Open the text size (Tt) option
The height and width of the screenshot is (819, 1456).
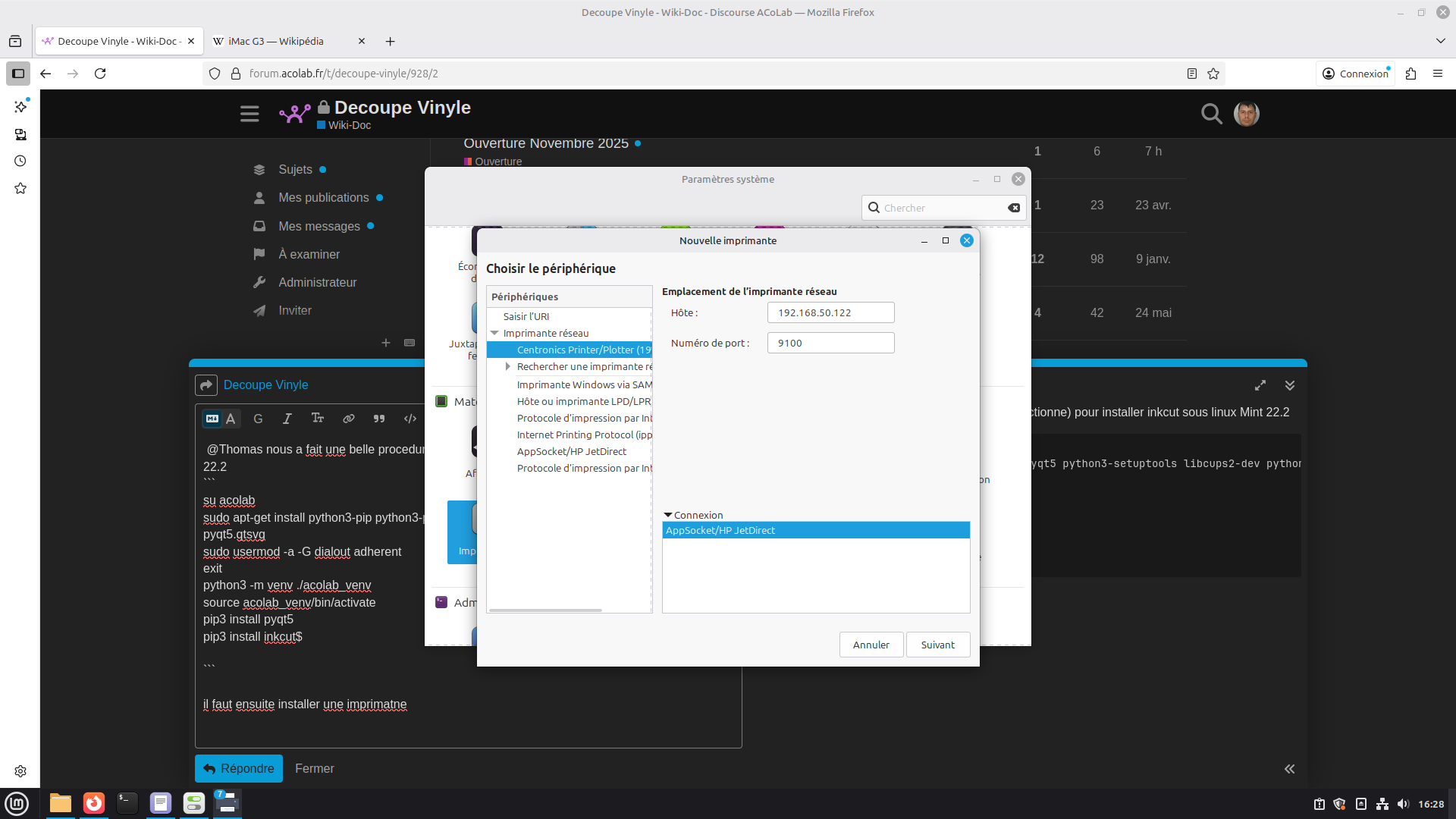(318, 419)
